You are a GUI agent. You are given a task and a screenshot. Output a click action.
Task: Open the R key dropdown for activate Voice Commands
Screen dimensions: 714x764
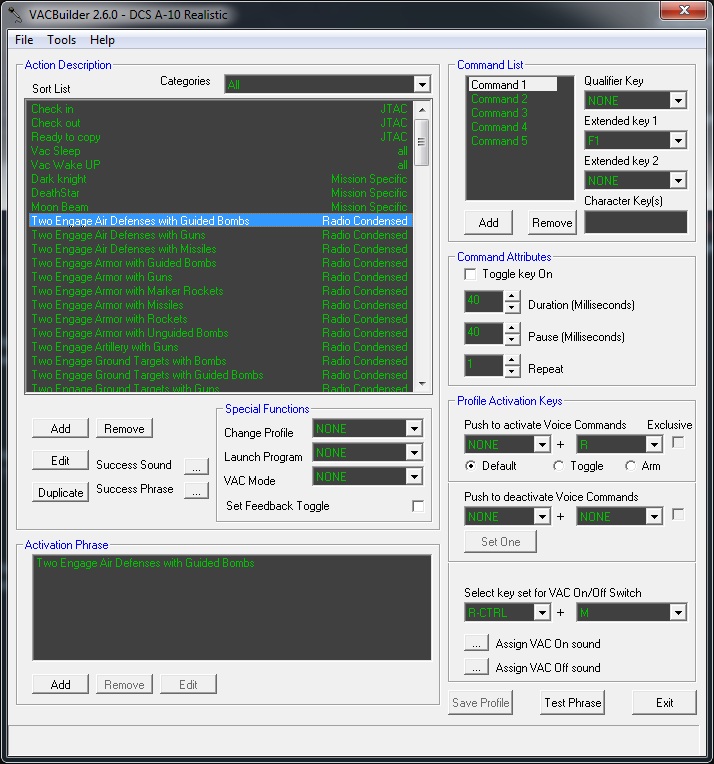click(654, 444)
